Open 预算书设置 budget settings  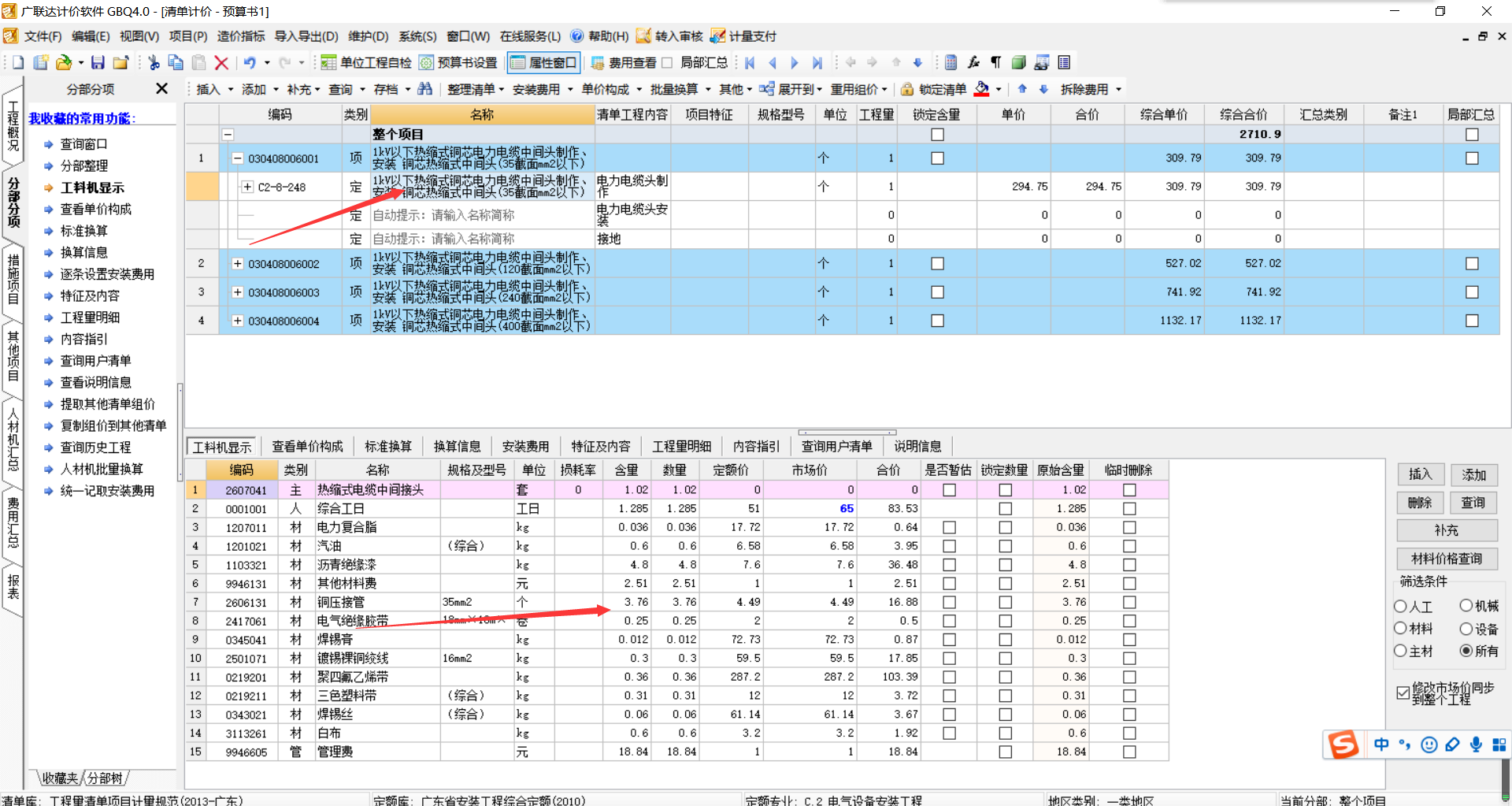pyautogui.click(x=458, y=63)
